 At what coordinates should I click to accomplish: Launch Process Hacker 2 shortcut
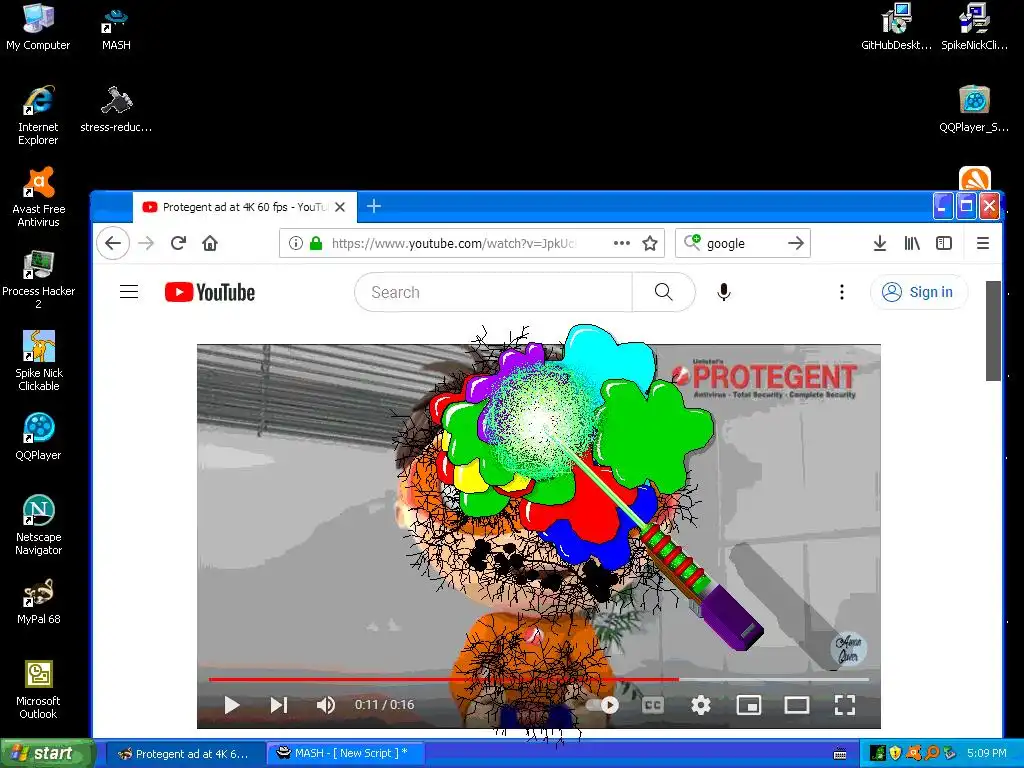coord(38,279)
